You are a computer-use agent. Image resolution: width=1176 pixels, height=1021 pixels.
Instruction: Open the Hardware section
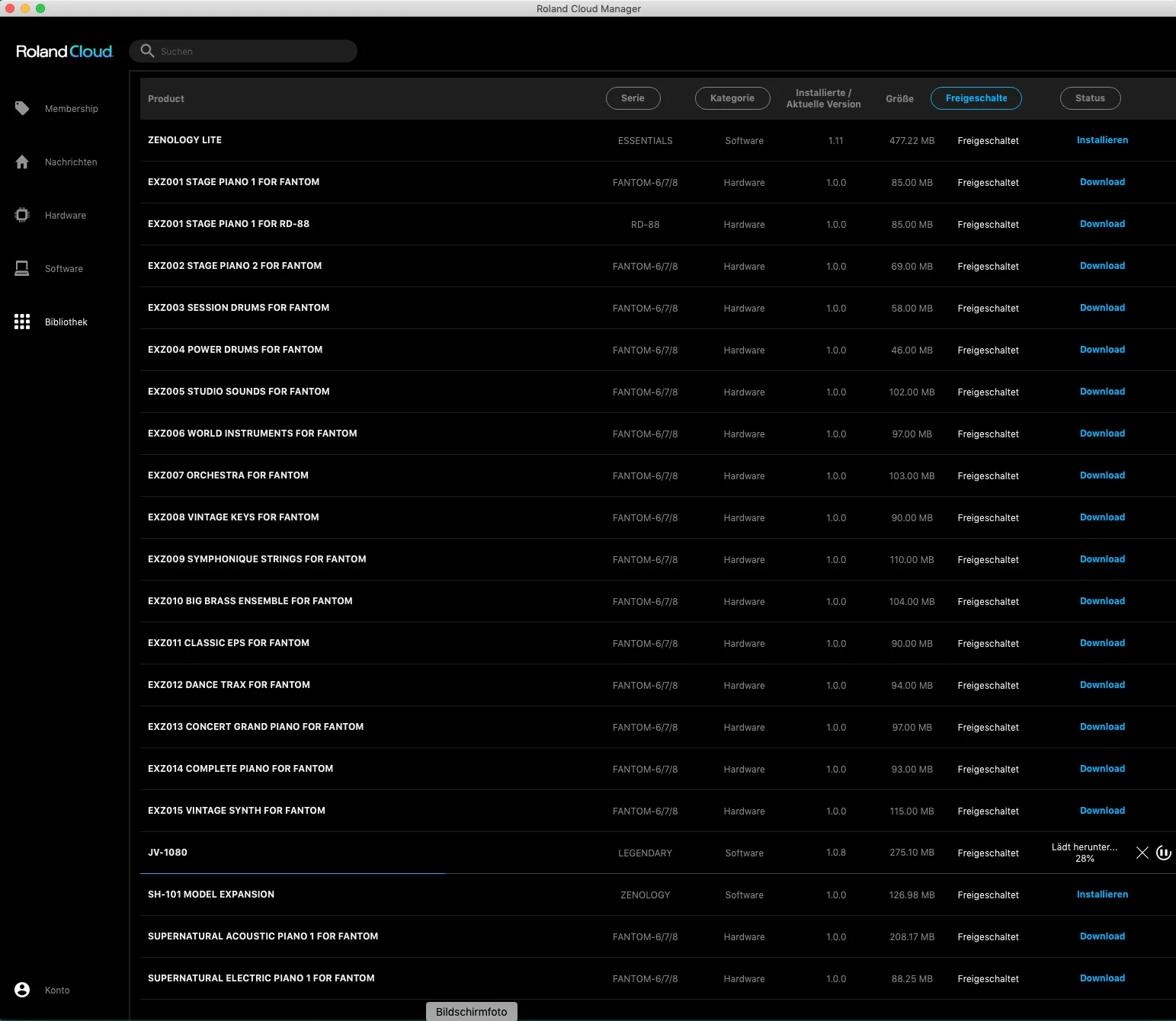[x=66, y=216]
